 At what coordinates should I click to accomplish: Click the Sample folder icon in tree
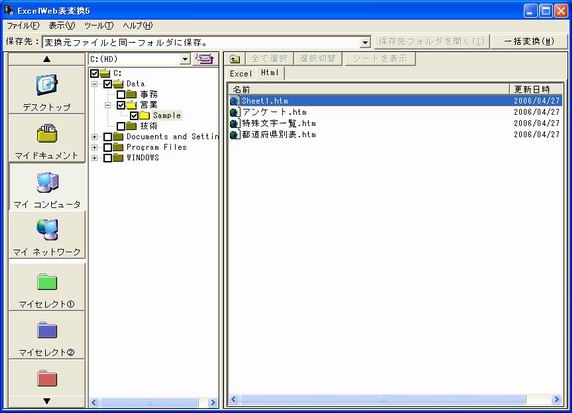144,115
